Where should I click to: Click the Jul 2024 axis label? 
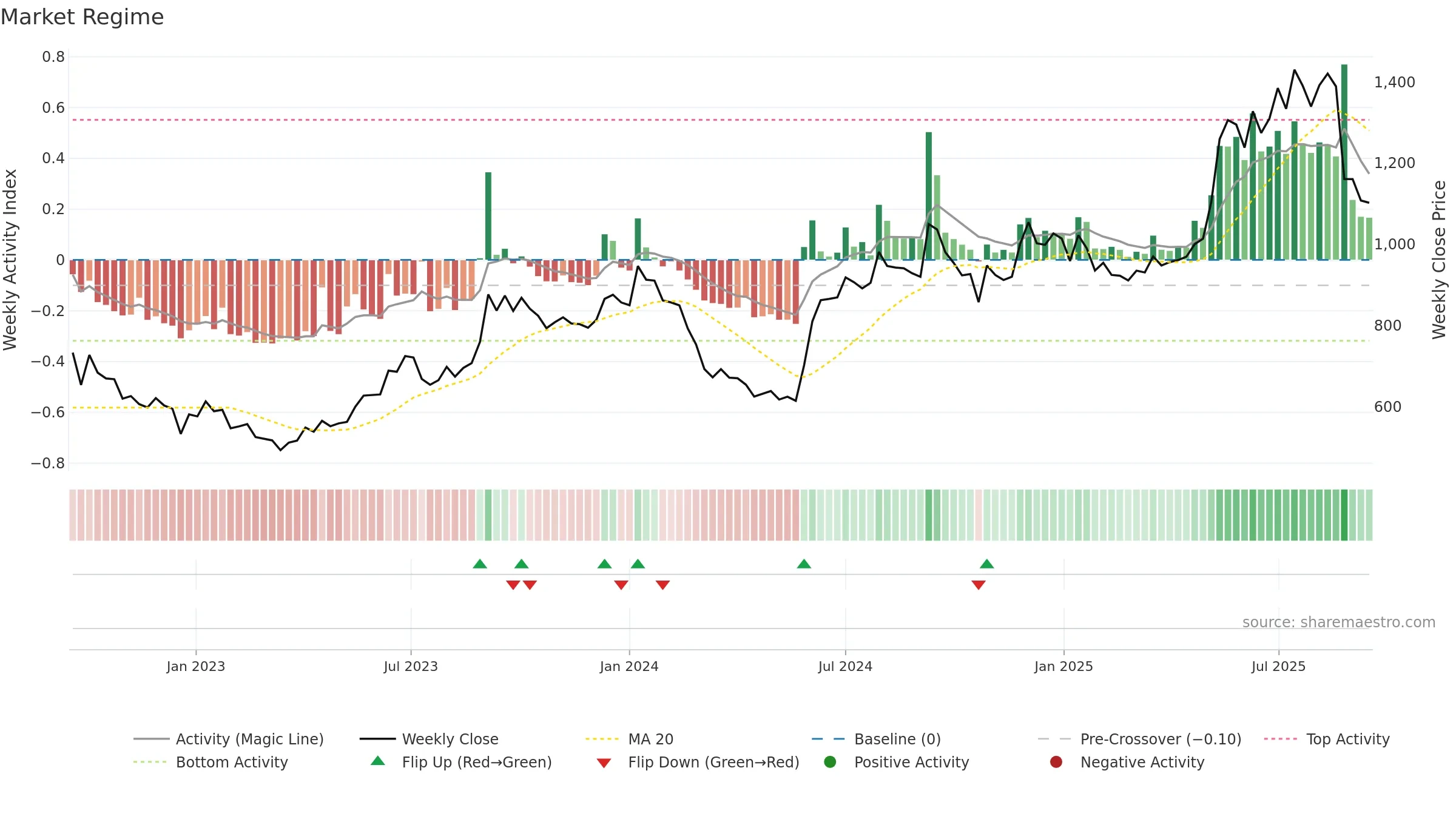pos(845,666)
